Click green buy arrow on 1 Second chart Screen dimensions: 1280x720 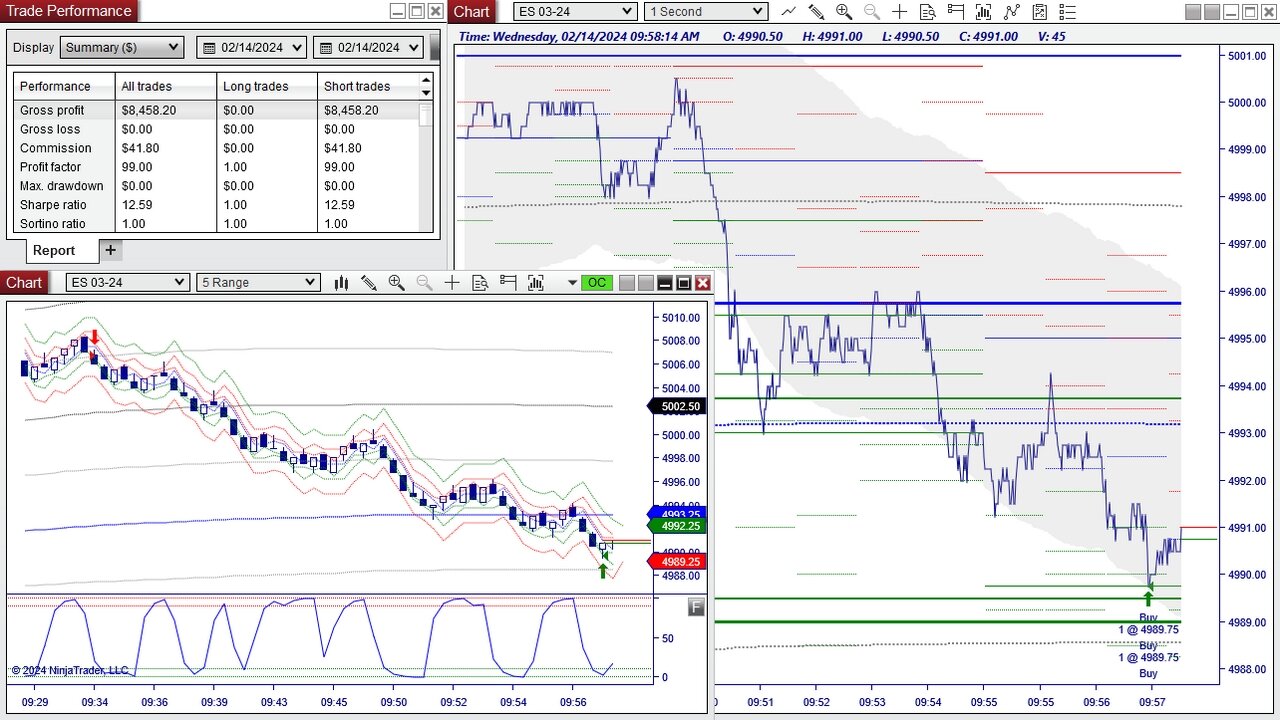pos(1148,598)
